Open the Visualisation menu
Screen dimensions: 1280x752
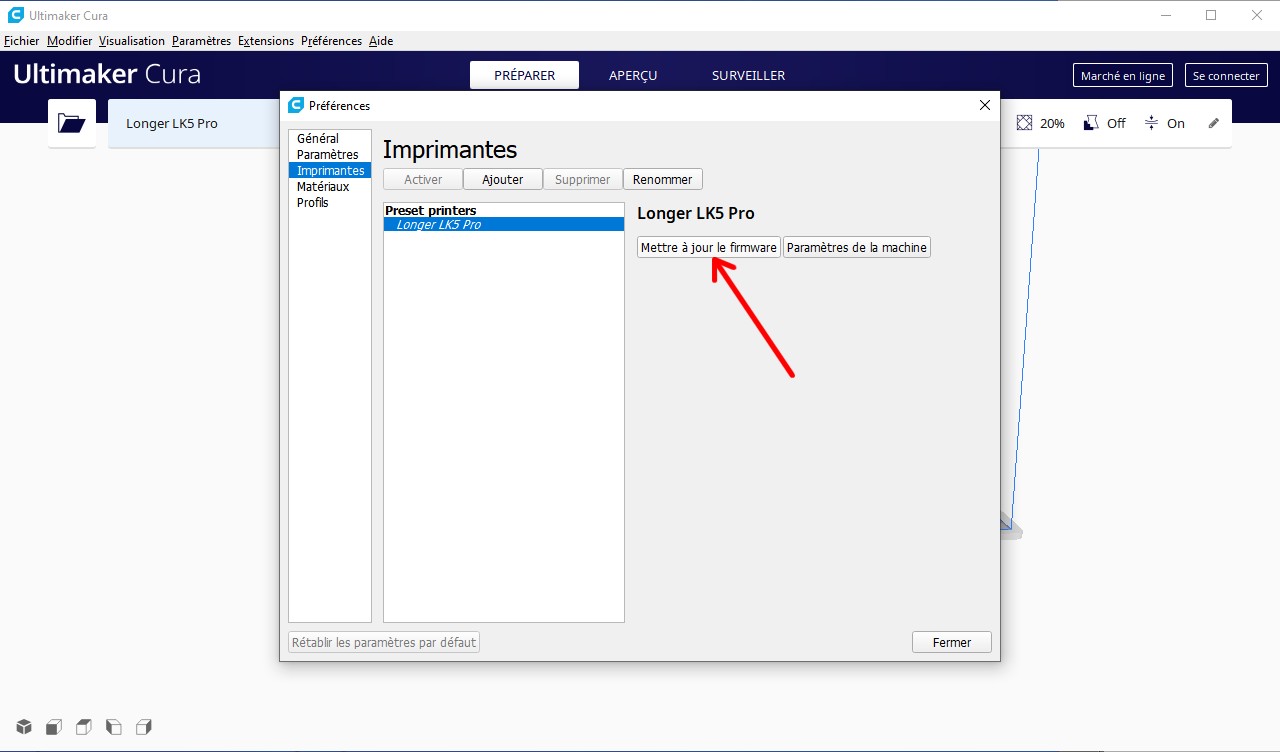coord(132,41)
